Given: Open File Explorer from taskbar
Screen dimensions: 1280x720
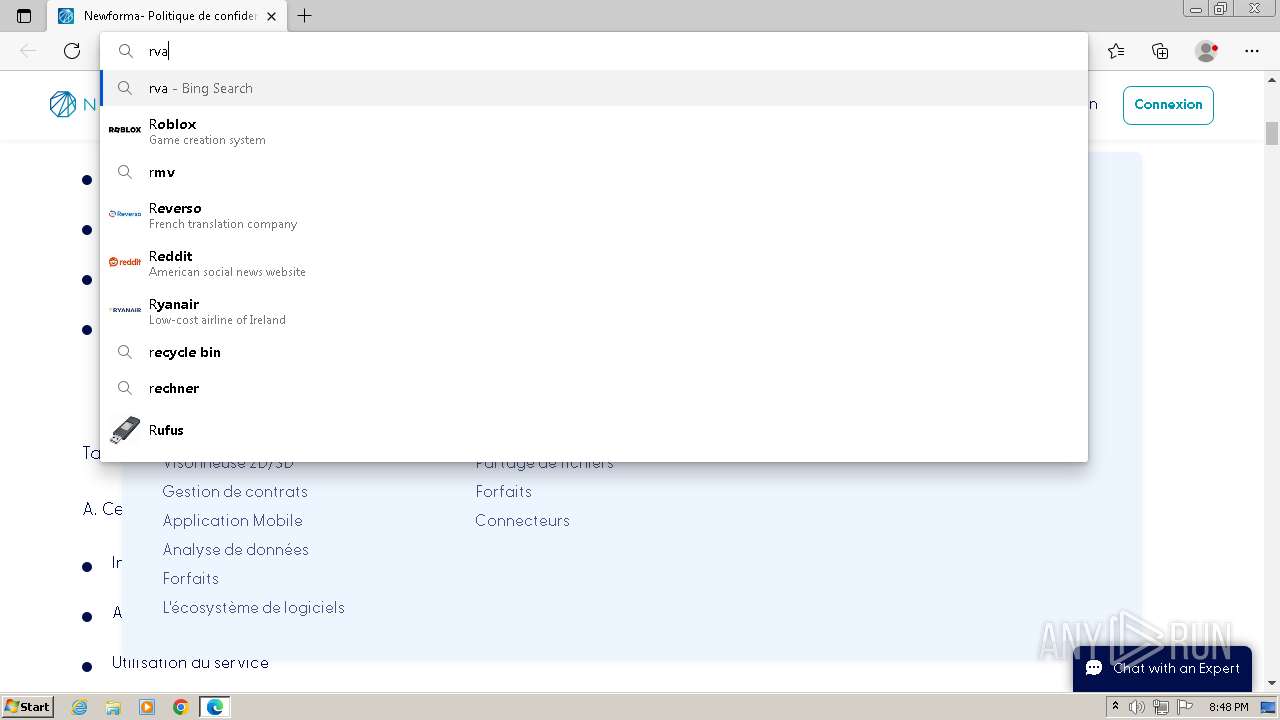Looking at the screenshot, I should click(113, 707).
